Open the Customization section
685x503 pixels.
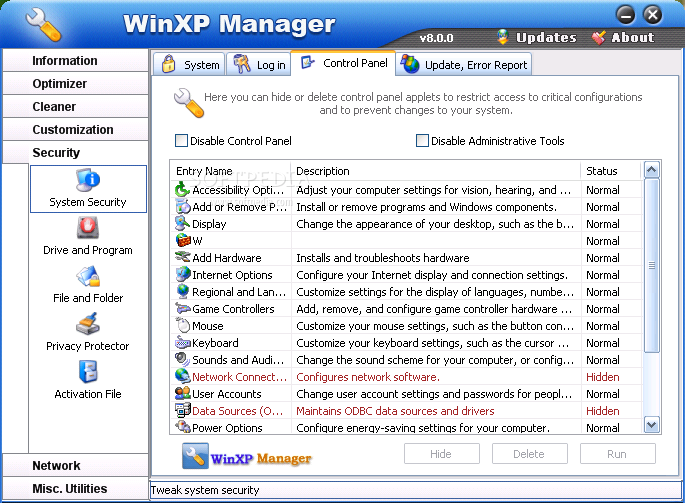(x=75, y=130)
